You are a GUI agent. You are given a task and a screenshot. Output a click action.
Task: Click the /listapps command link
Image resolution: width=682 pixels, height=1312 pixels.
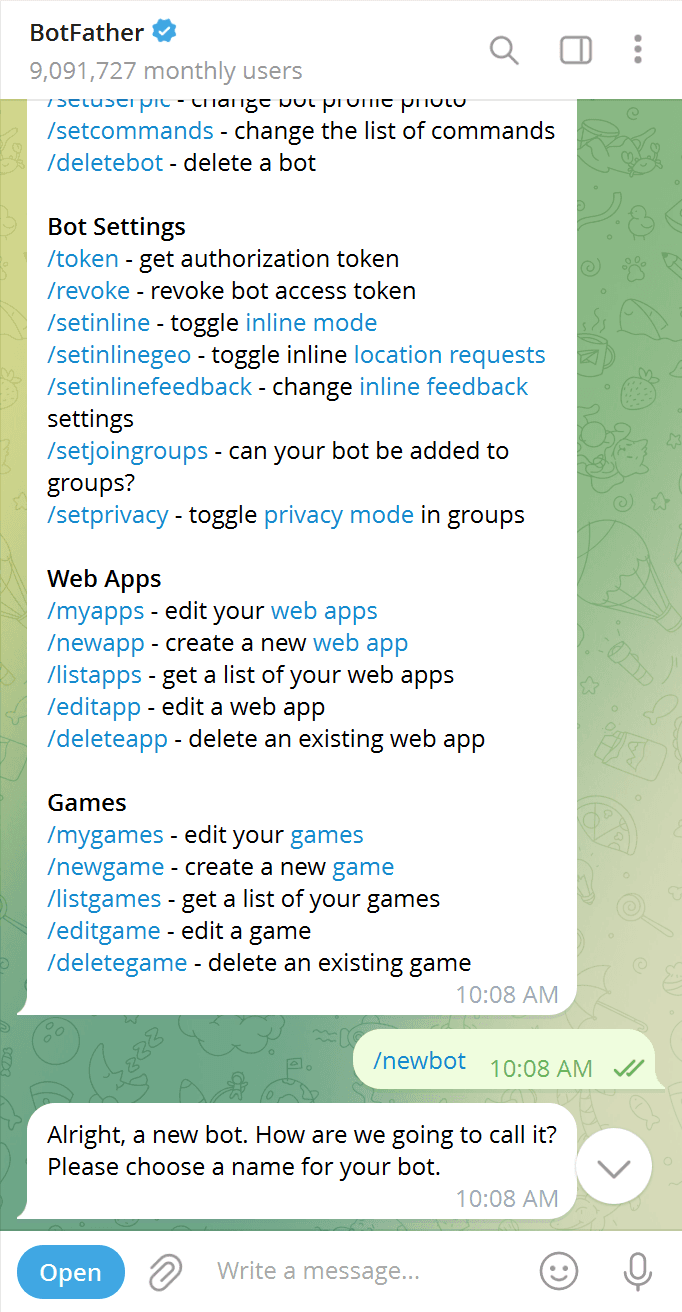(95, 675)
